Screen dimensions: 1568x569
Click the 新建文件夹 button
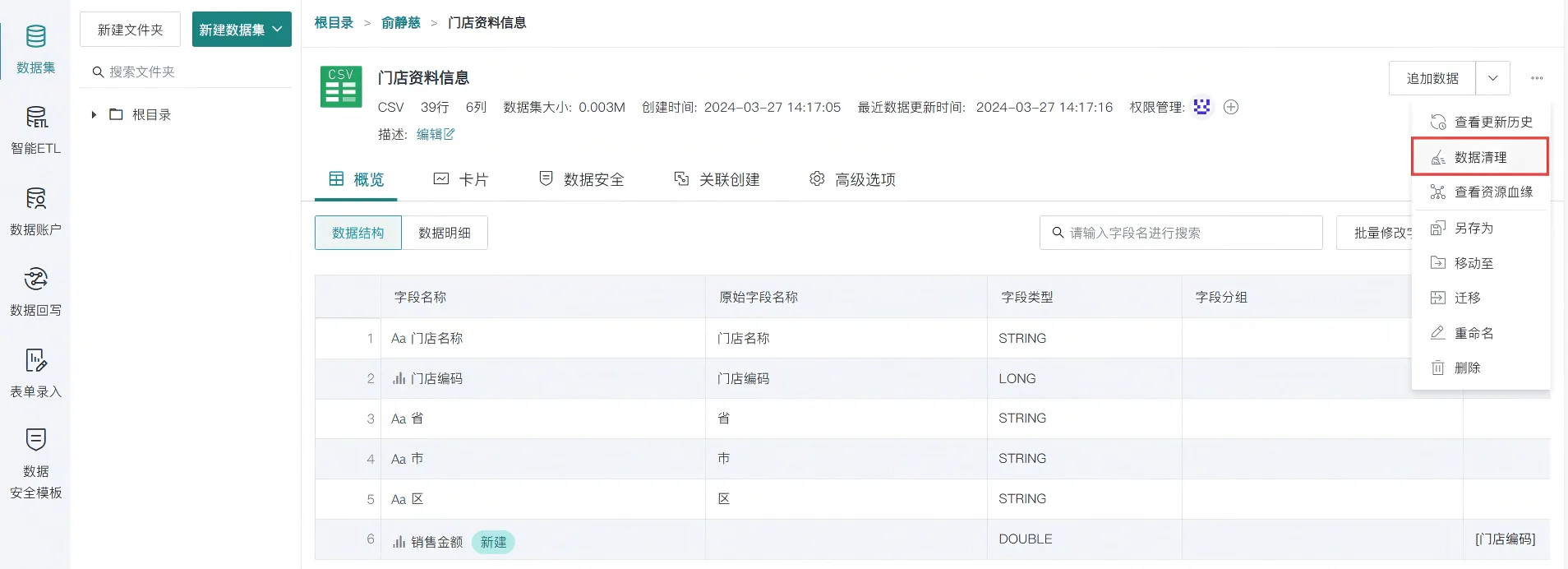[130, 30]
